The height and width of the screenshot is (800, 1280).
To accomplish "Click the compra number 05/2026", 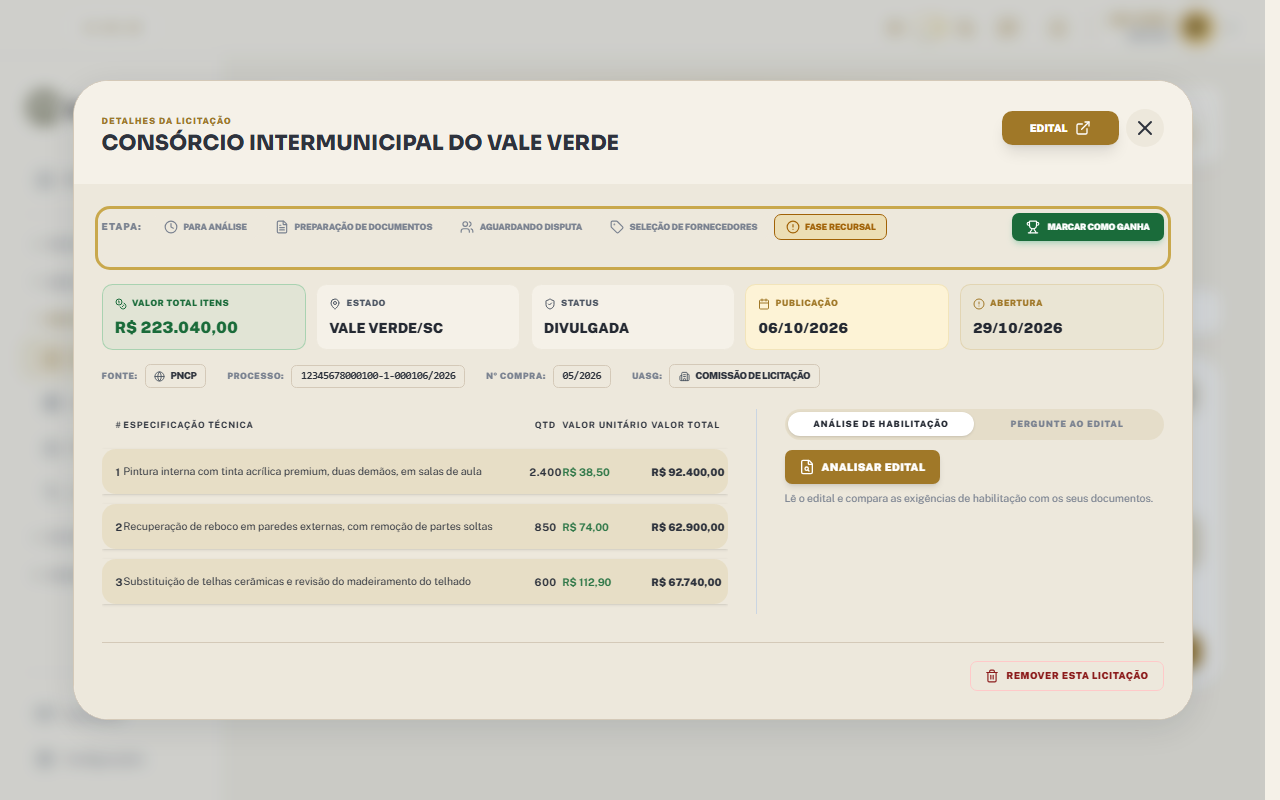I will (582, 376).
